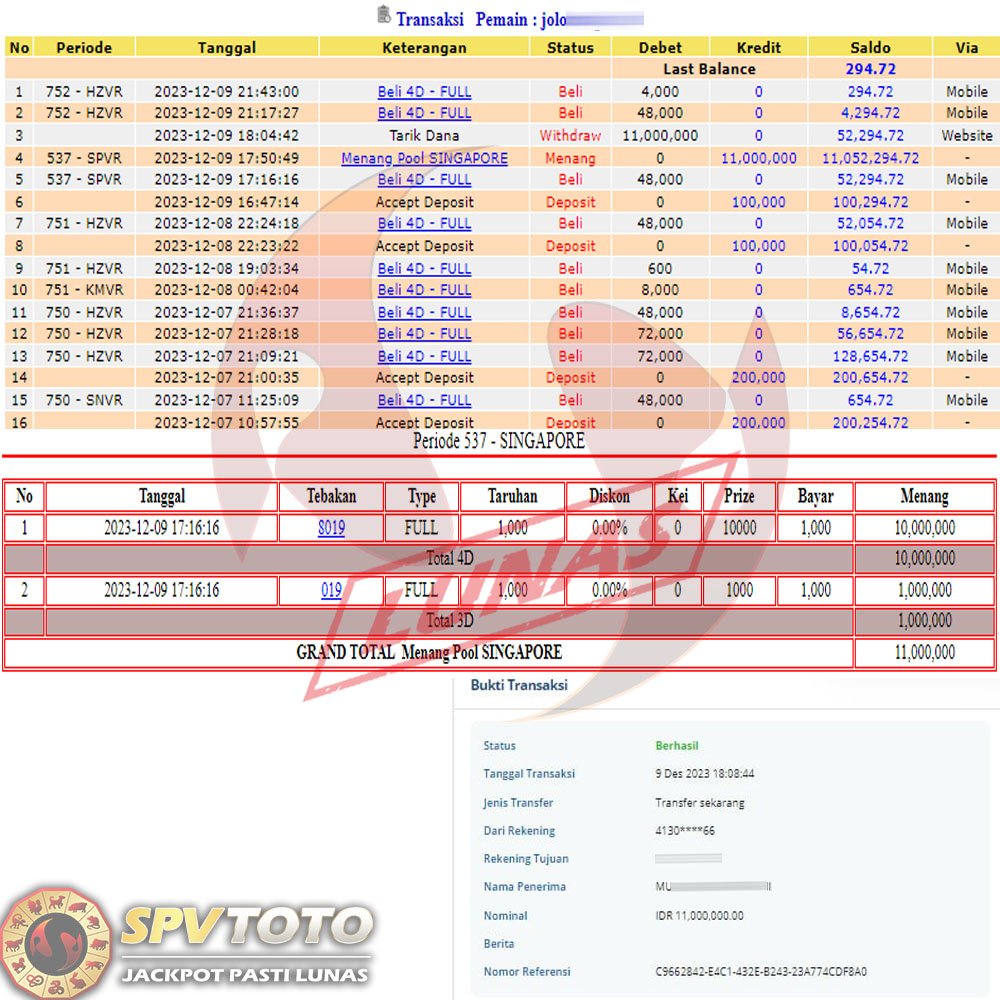Click the Bukti Transaksi heading
Image resolution: width=1000 pixels, height=1000 pixels.
tap(519, 685)
